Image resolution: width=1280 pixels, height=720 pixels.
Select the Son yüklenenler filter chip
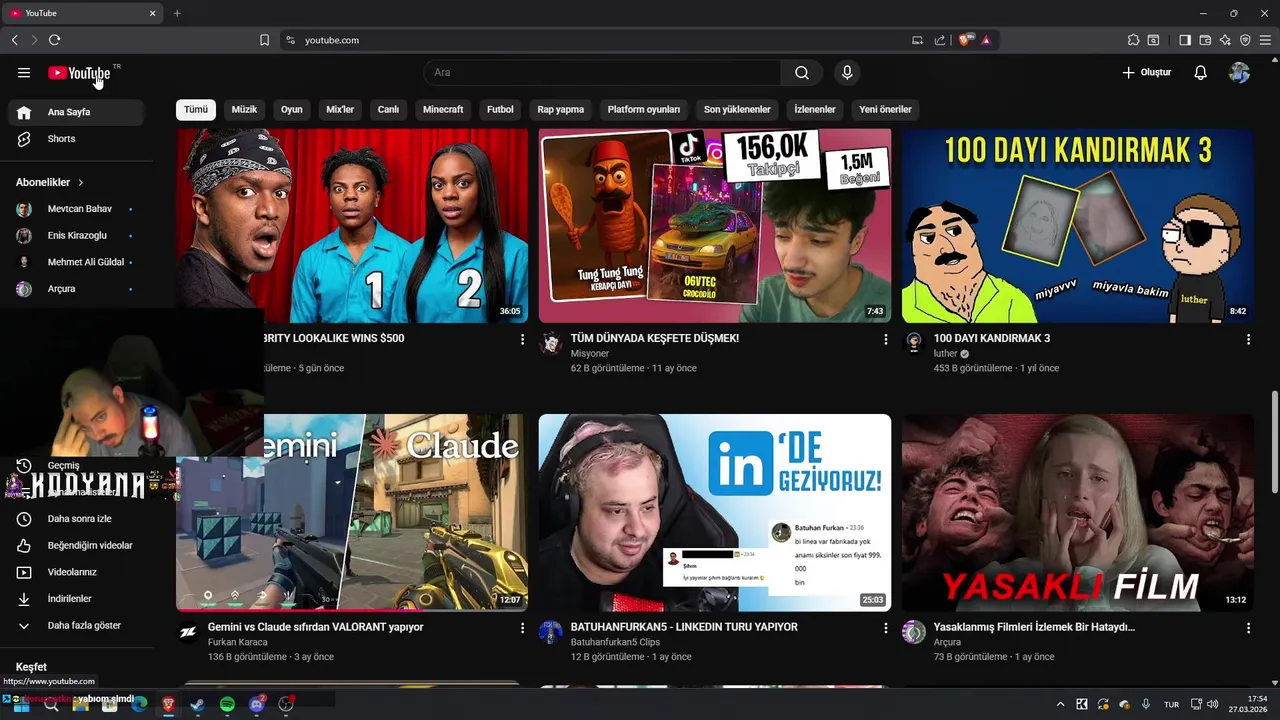(x=737, y=109)
